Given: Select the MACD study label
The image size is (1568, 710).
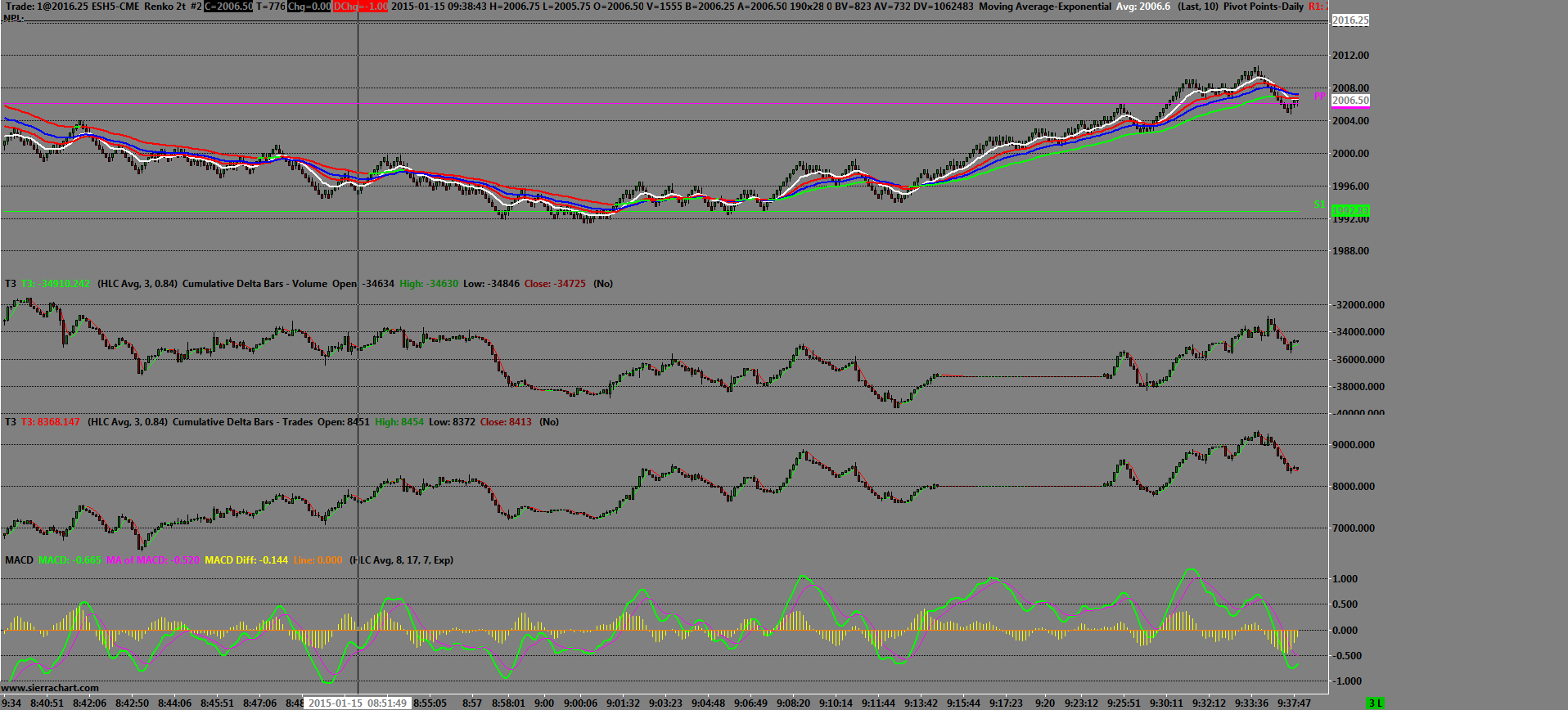Looking at the screenshot, I should point(19,560).
